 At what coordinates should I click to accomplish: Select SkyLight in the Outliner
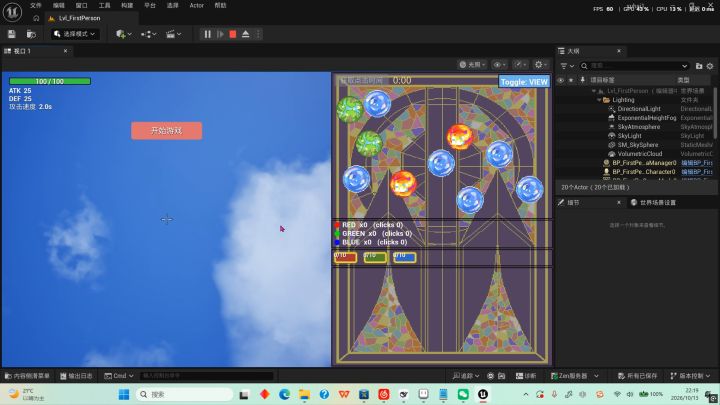(x=630, y=136)
